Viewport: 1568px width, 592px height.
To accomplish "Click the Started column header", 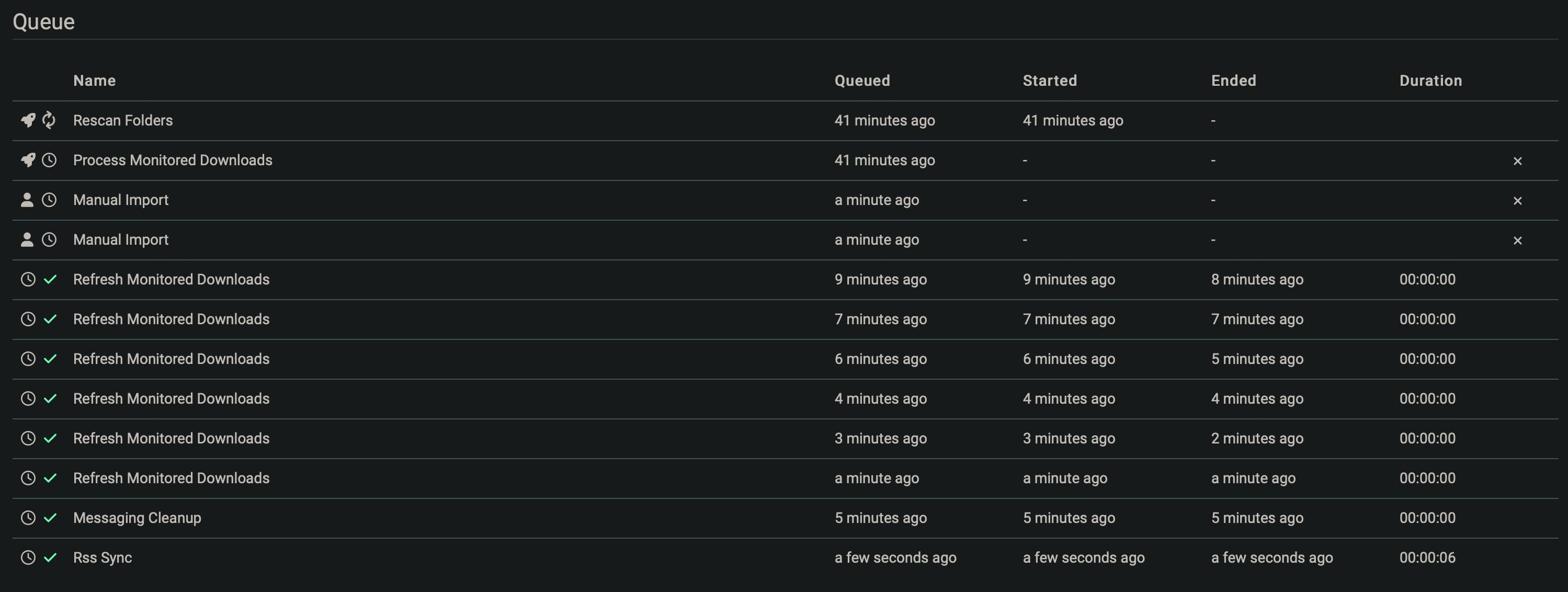I will [1049, 79].
